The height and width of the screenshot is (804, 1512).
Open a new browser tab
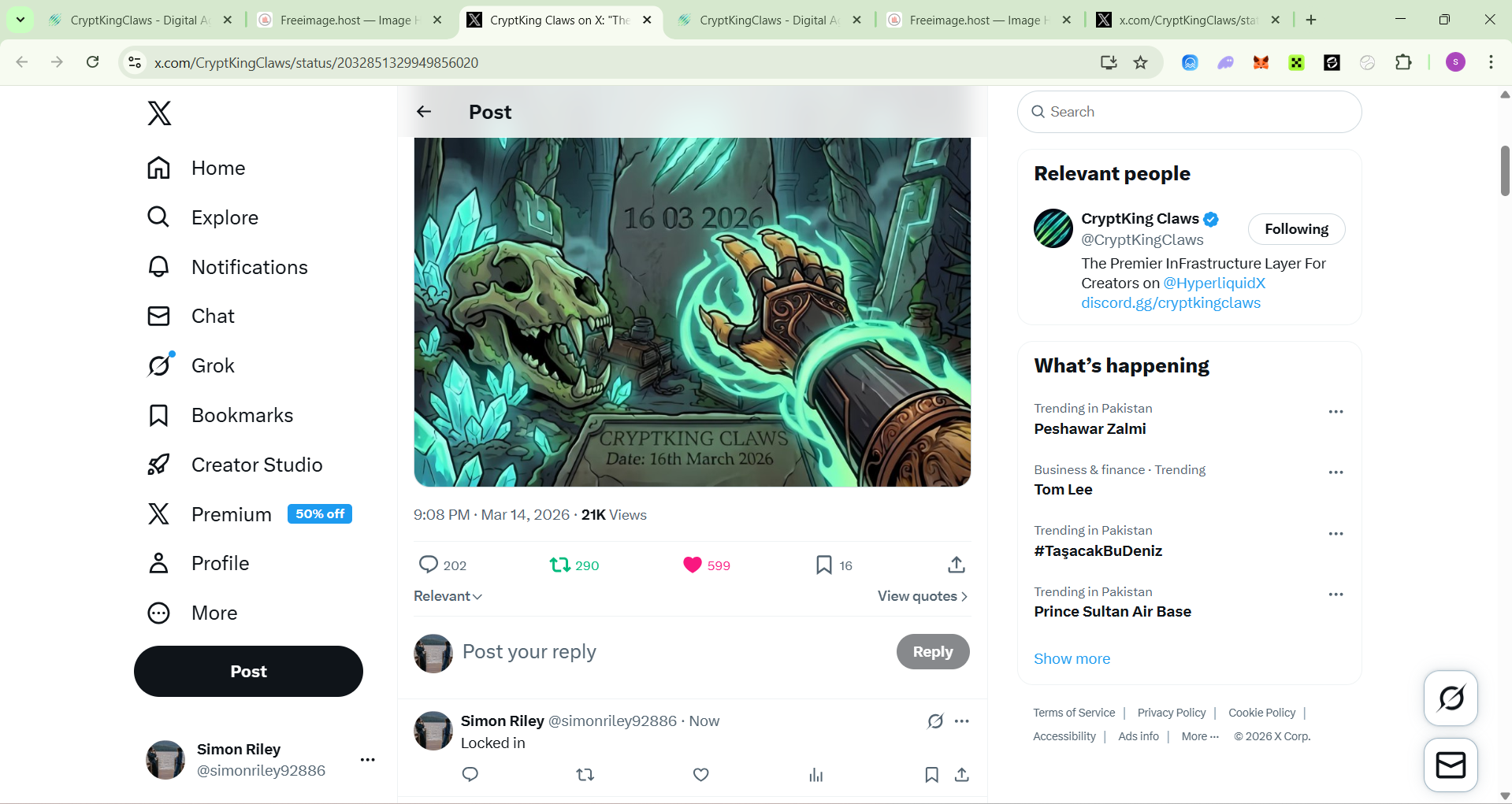tap(1311, 20)
